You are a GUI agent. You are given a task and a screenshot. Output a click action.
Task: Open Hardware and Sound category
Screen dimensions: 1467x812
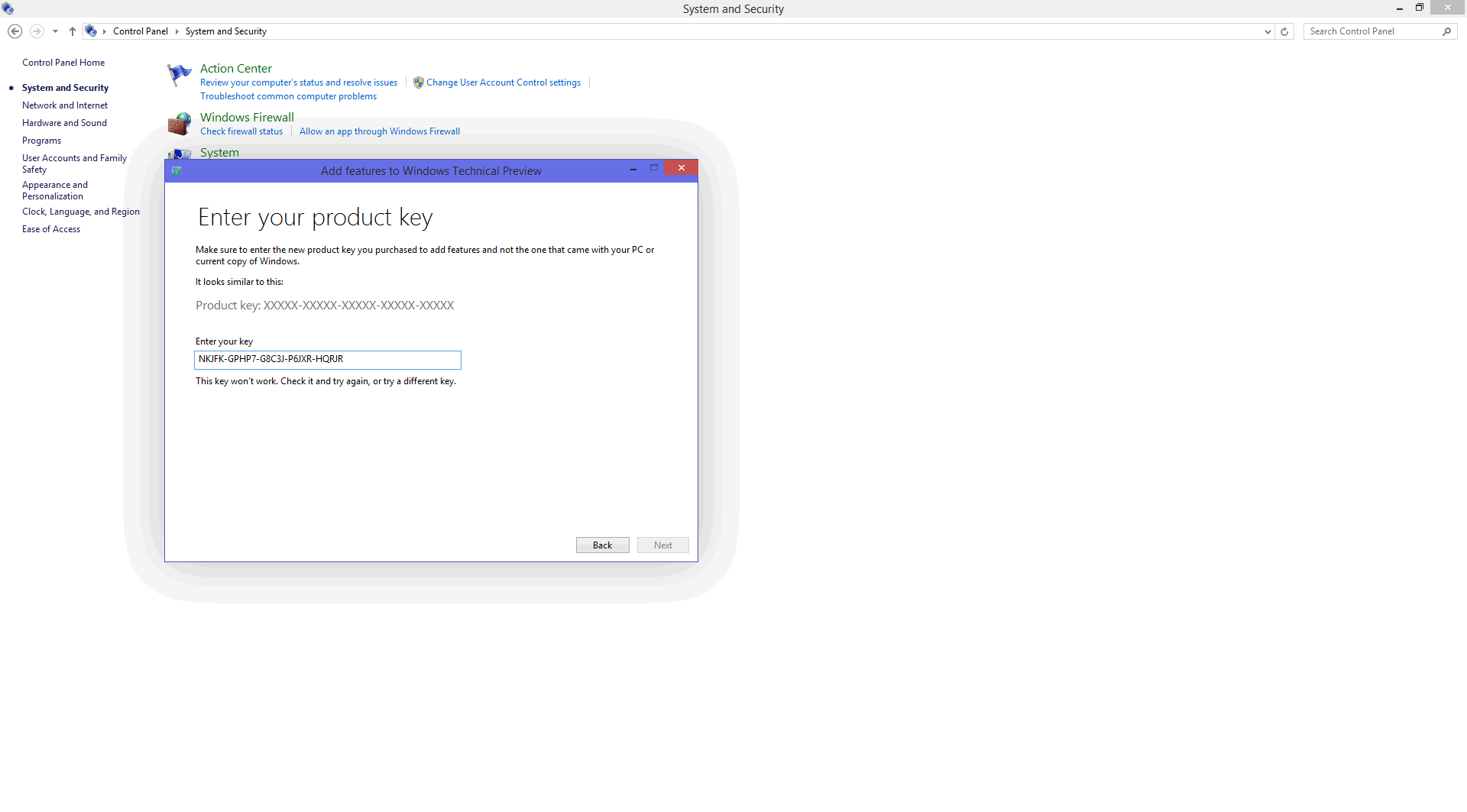pos(64,123)
